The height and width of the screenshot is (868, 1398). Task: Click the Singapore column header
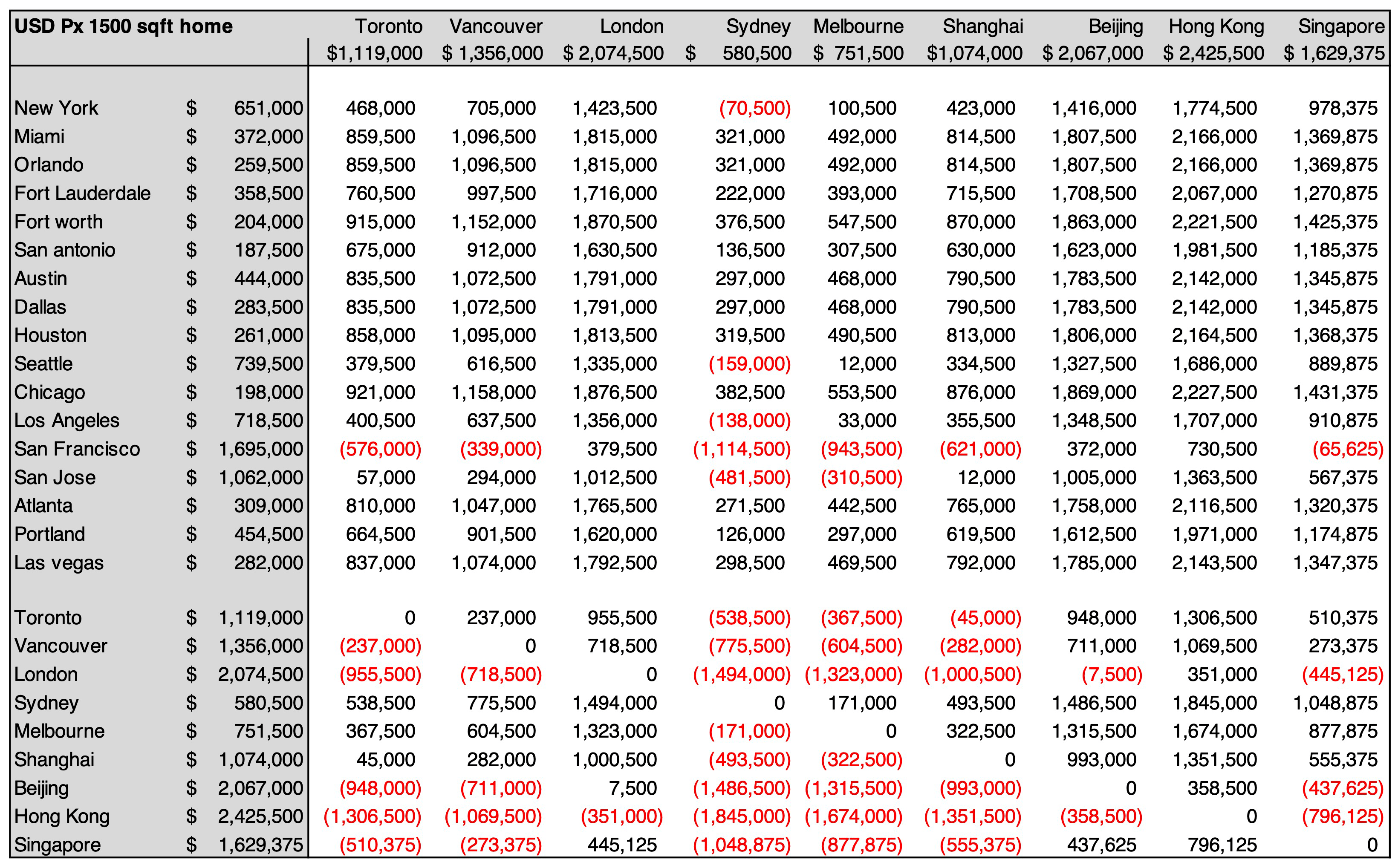(1341, 26)
